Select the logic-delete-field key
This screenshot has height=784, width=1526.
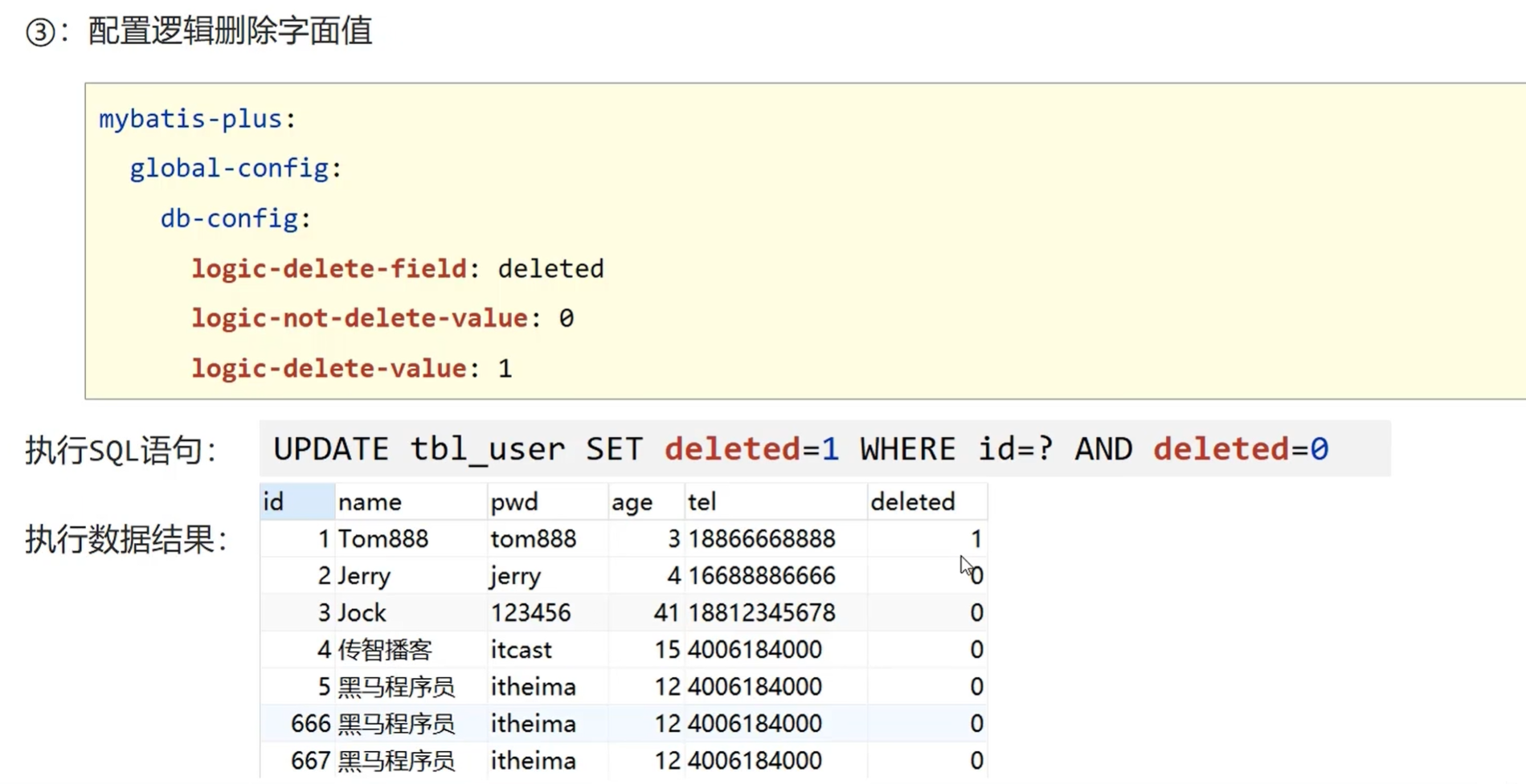(x=329, y=268)
